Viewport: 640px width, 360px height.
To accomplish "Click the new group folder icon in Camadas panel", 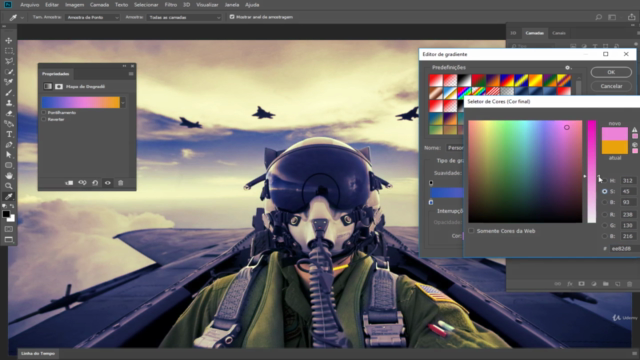I will click(606, 284).
